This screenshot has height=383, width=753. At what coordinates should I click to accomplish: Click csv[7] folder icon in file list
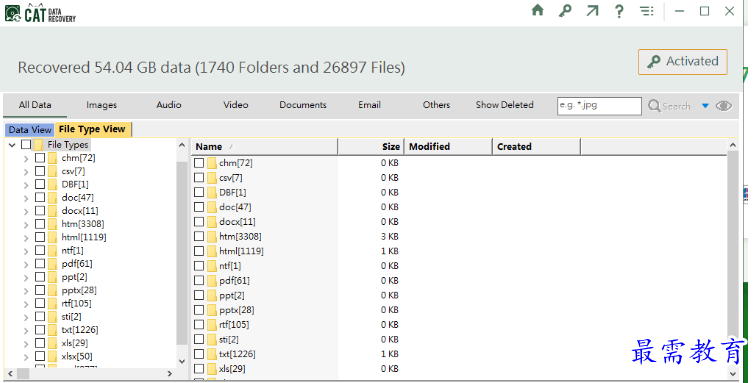click(x=212, y=178)
